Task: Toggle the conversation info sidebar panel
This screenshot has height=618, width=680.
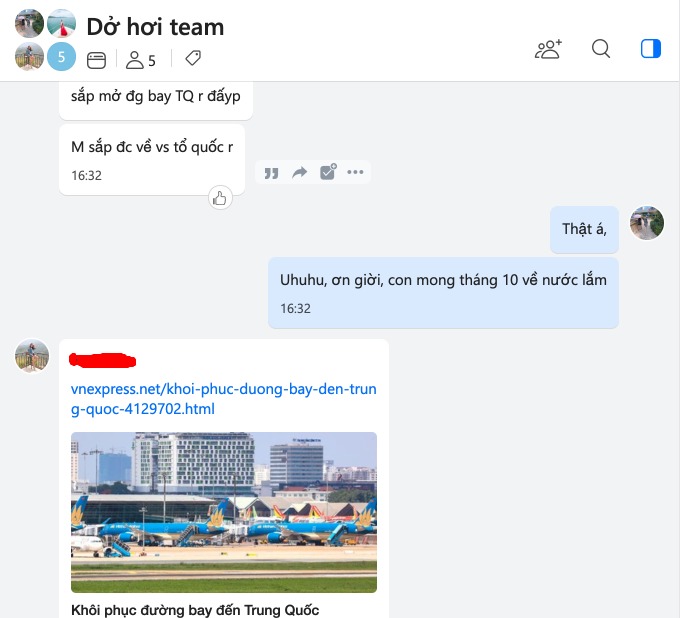Action: (x=651, y=49)
